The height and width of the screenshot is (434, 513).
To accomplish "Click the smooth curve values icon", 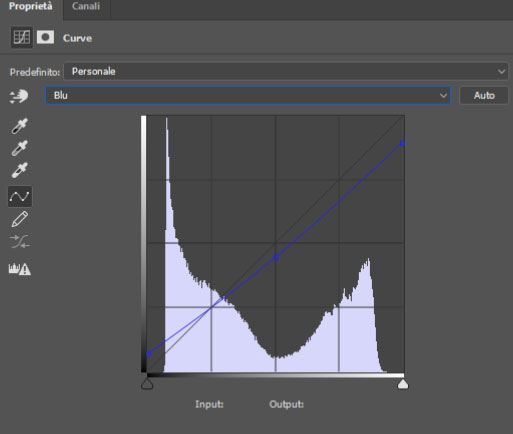I will click(20, 242).
